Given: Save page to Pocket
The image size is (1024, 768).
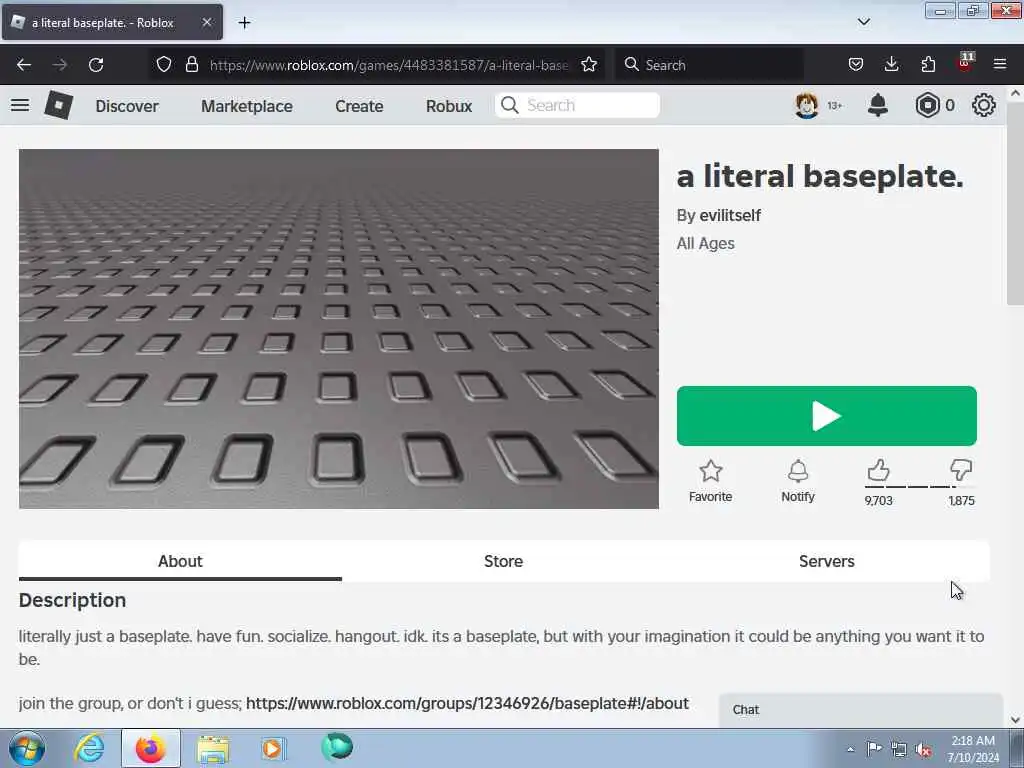Looking at the screenshot, I should point(856,65).
